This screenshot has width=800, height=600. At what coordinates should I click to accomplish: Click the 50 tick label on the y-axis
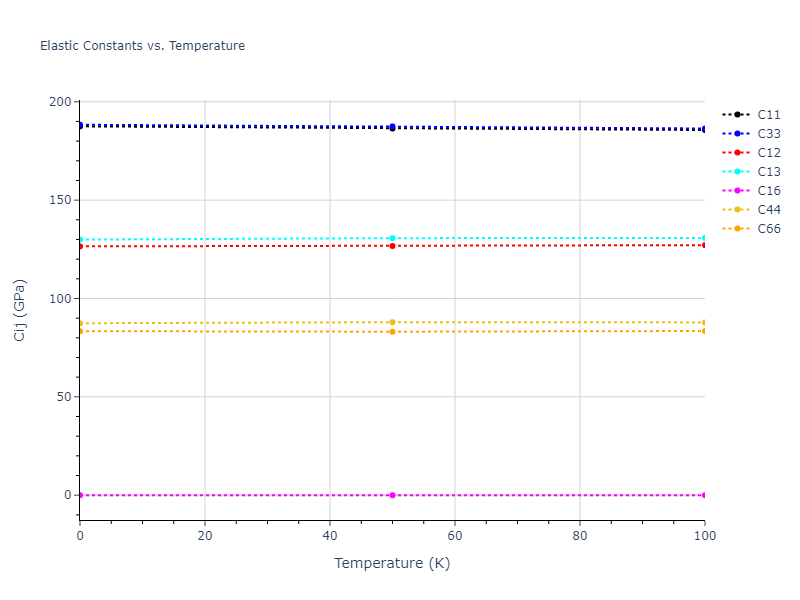pyautogui.click(x=64, y=397)
